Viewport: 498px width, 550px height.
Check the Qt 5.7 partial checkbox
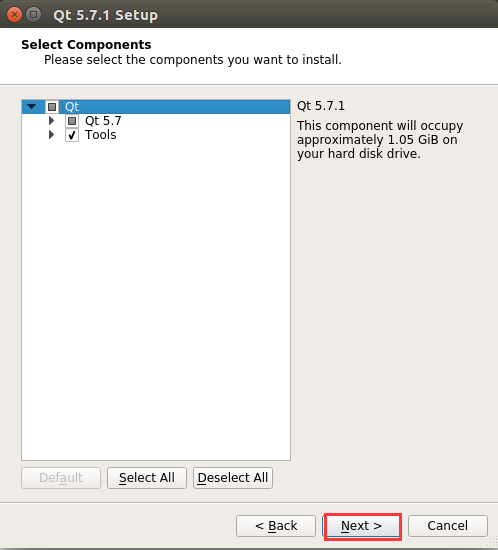pyautogui.click(x=72, y=121)
